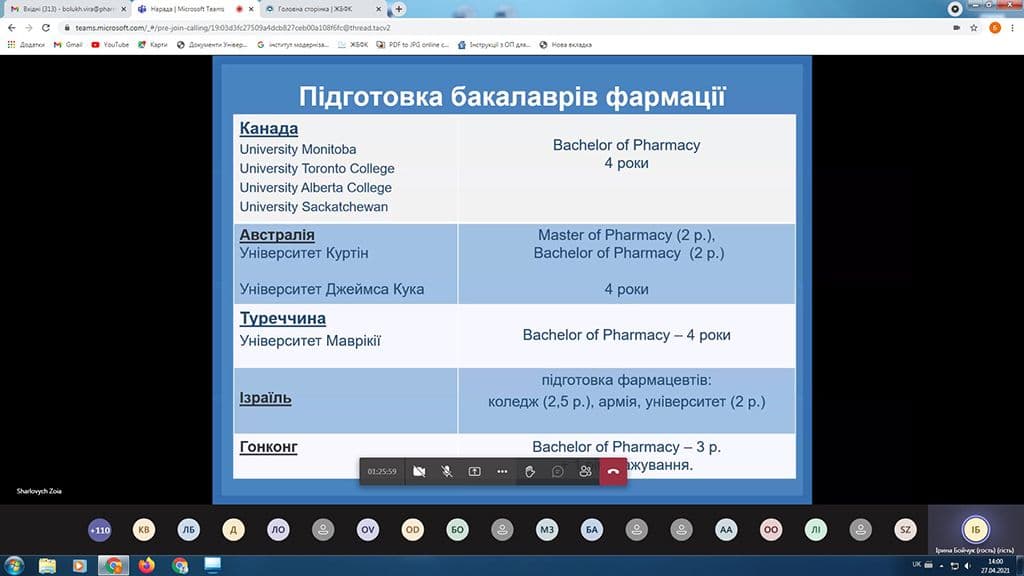Click the UK language indicator in tray

[x=916, y=564]
